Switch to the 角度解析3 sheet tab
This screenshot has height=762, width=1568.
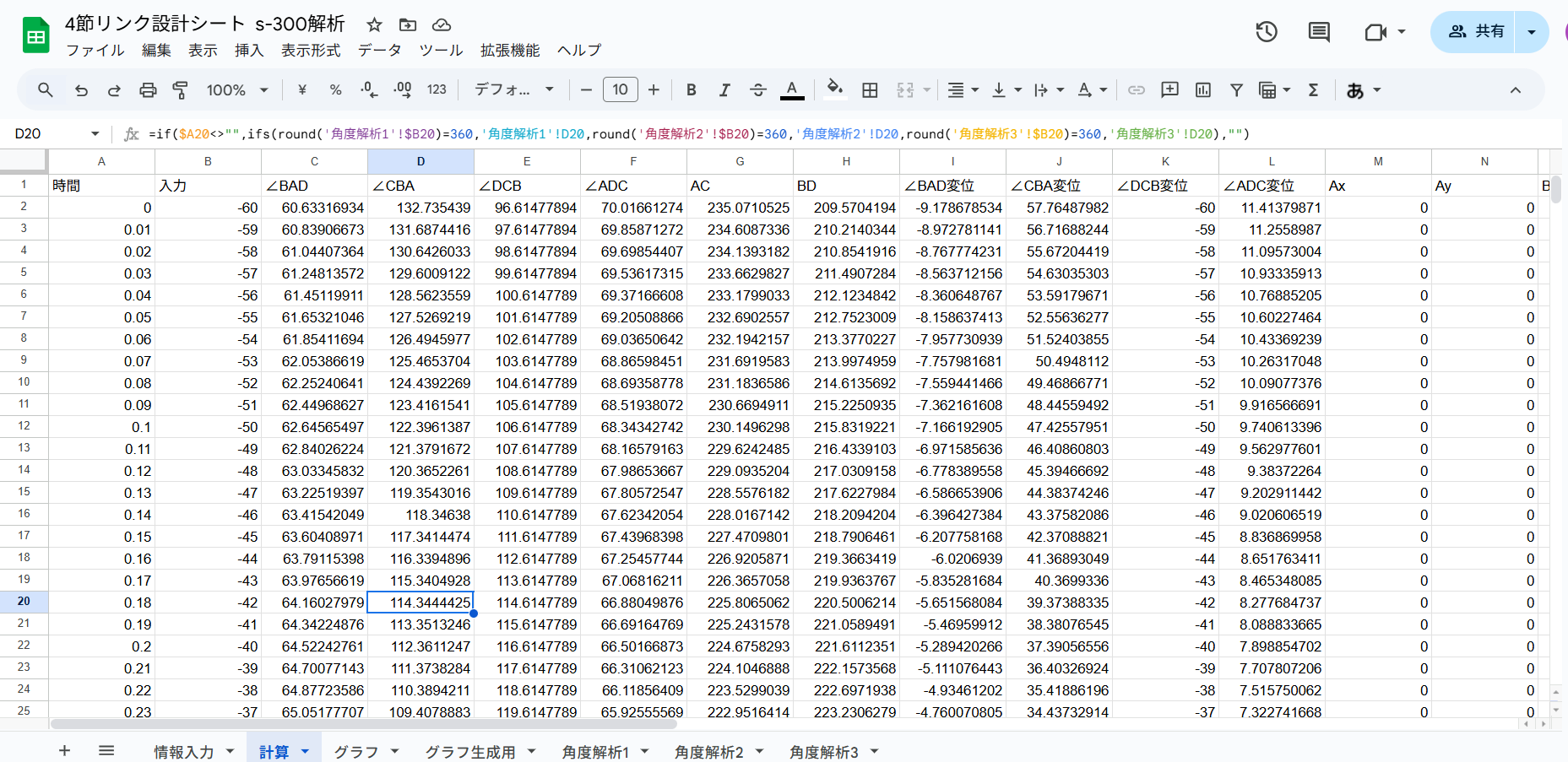pyautogui.click(x=824, y=752)
